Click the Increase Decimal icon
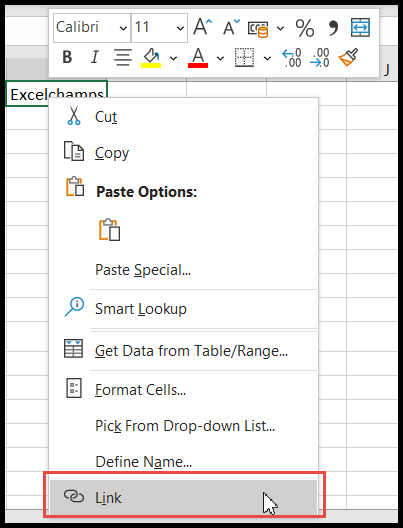Screen dimensions: 403x528 [292, 58]
